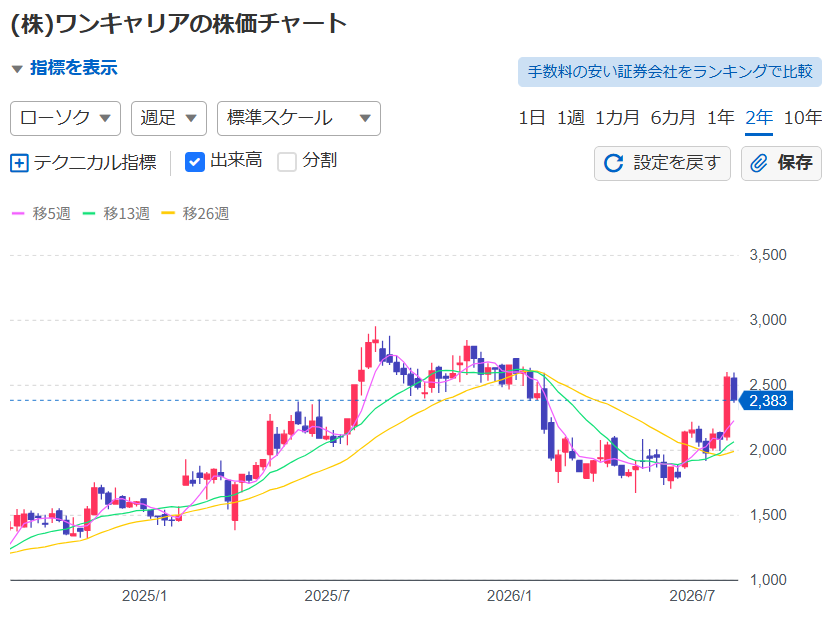Open the テクニカル指標 label
Viewport: 827px width, 617px height.
click(95, 162)
